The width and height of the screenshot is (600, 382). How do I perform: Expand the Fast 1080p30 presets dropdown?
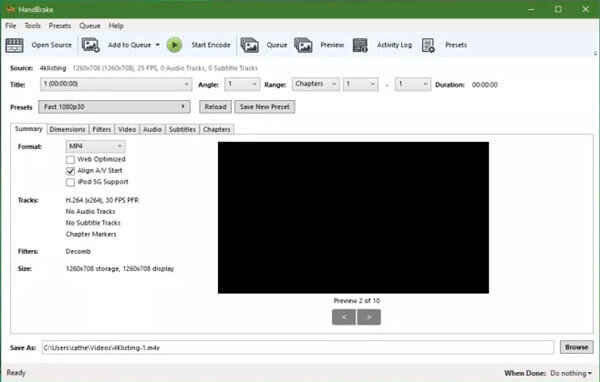pyautogui.click(x=114, y=107)
